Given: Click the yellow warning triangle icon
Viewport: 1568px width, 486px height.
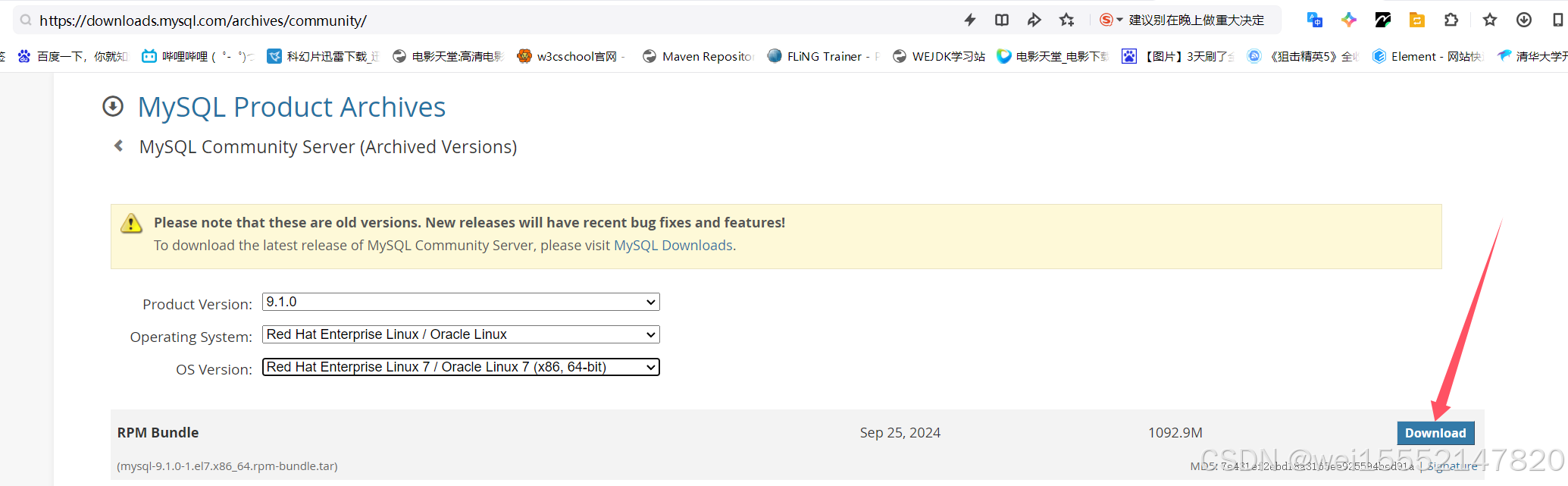Looking at the screenshot, I should (131, 223).
